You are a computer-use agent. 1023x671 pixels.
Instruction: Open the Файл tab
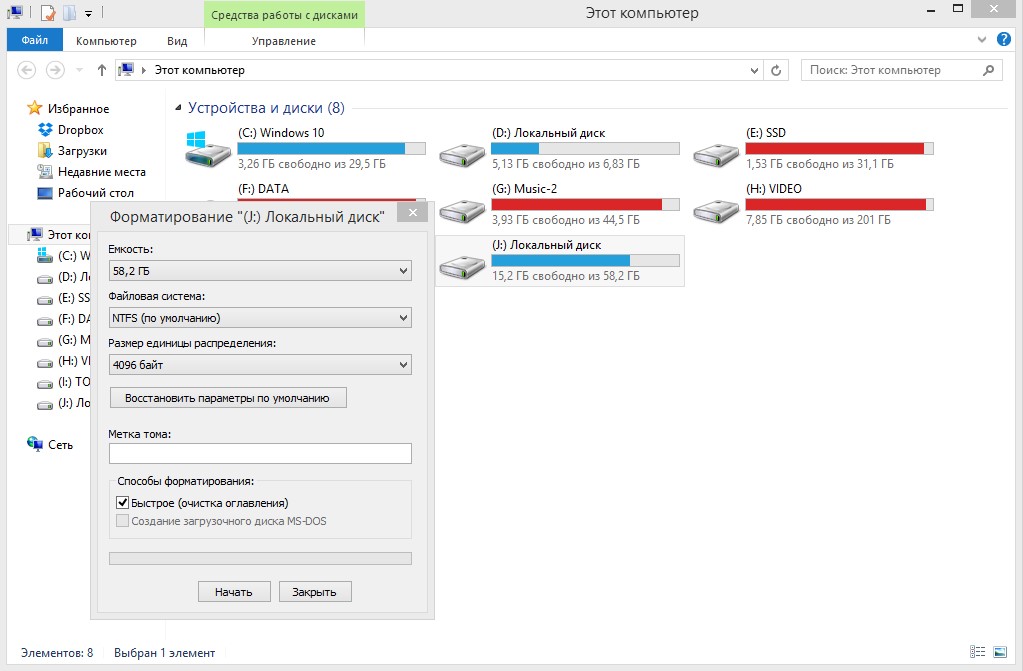tap(35, 40)
